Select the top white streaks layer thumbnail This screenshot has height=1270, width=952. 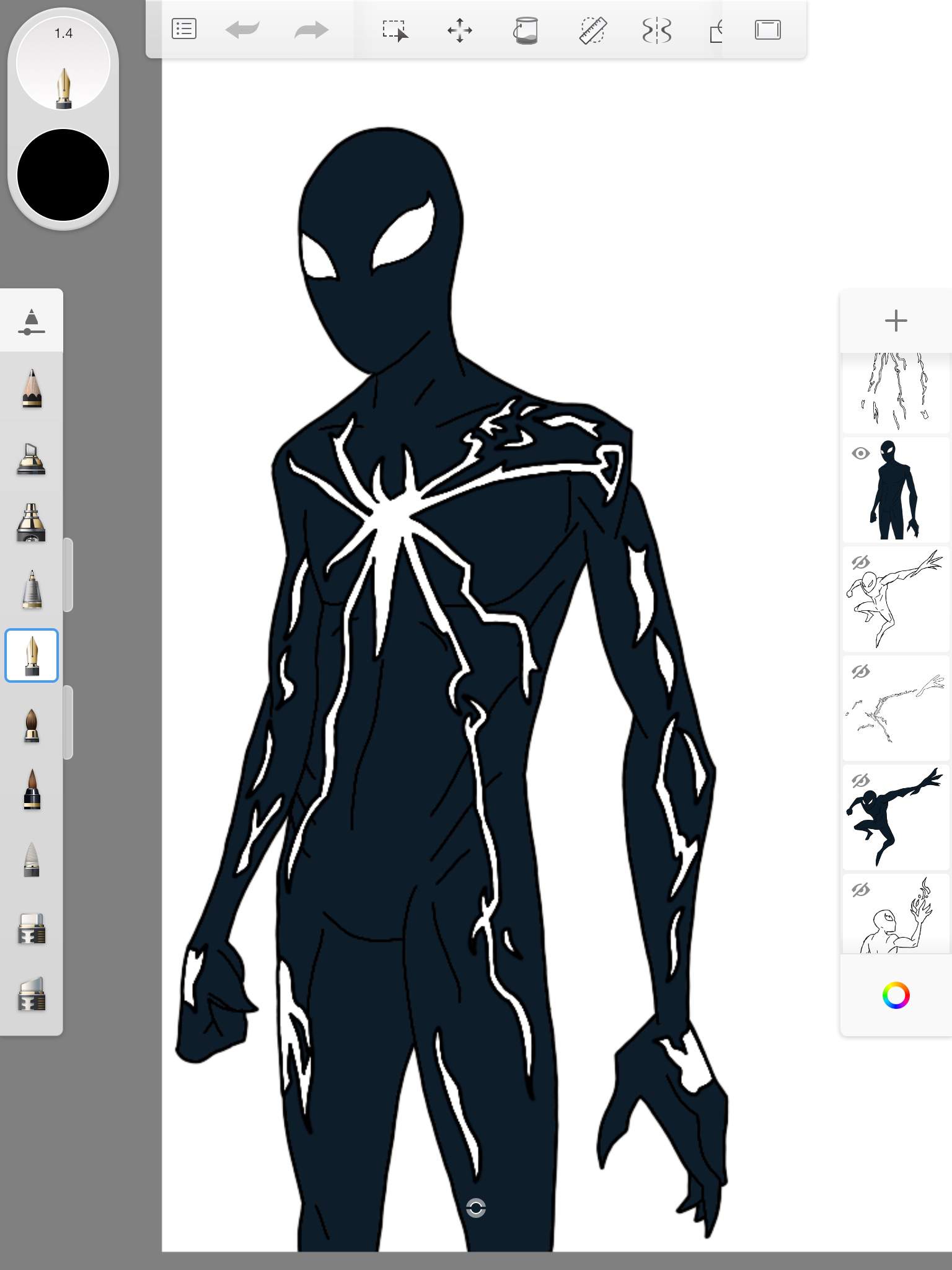point(896,393)
